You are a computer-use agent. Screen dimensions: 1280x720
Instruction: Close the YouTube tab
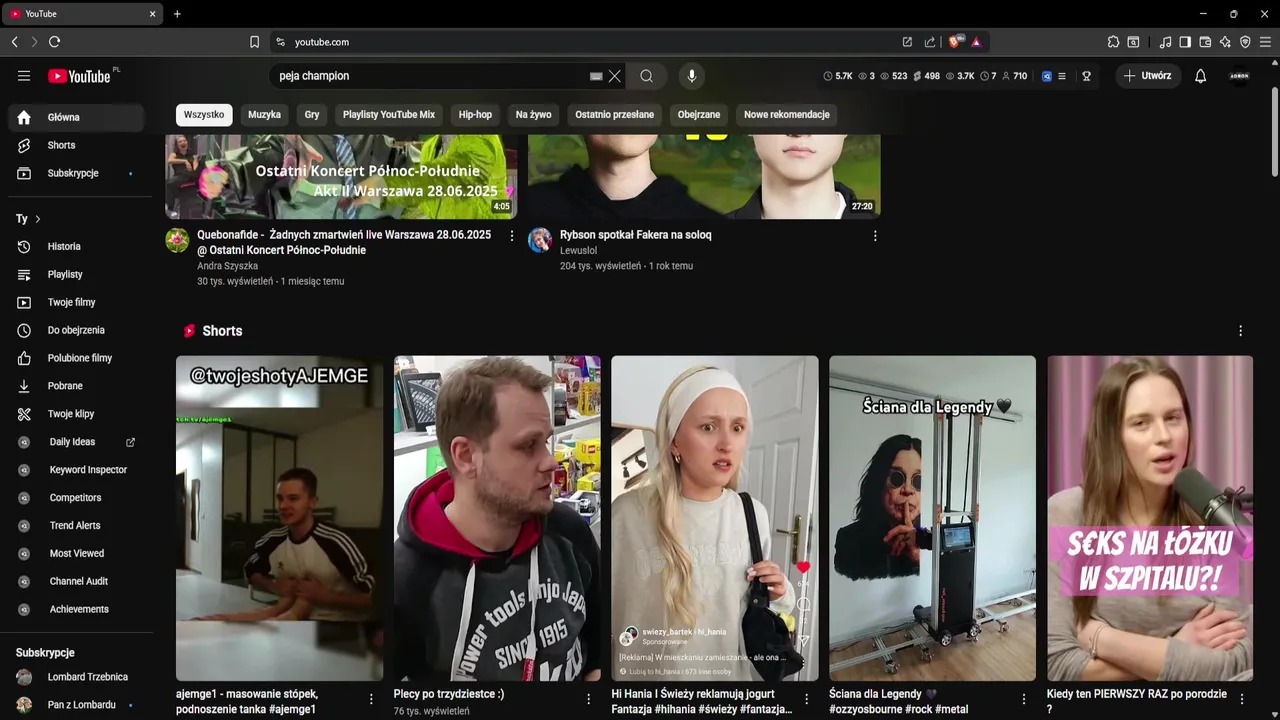(x=152, y=14)
